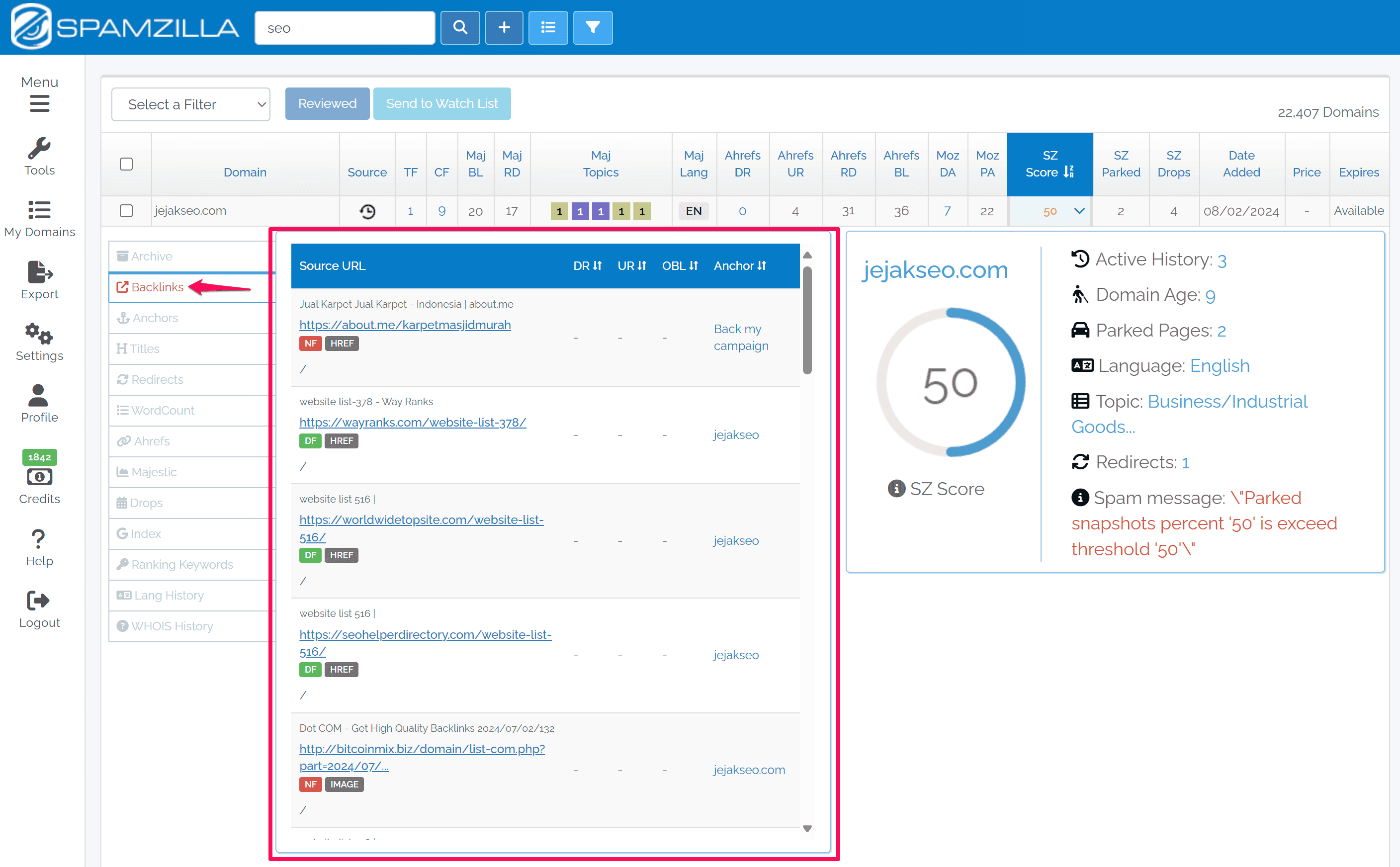
Task: Click the plus add button in header
Action: pos(504,27)
